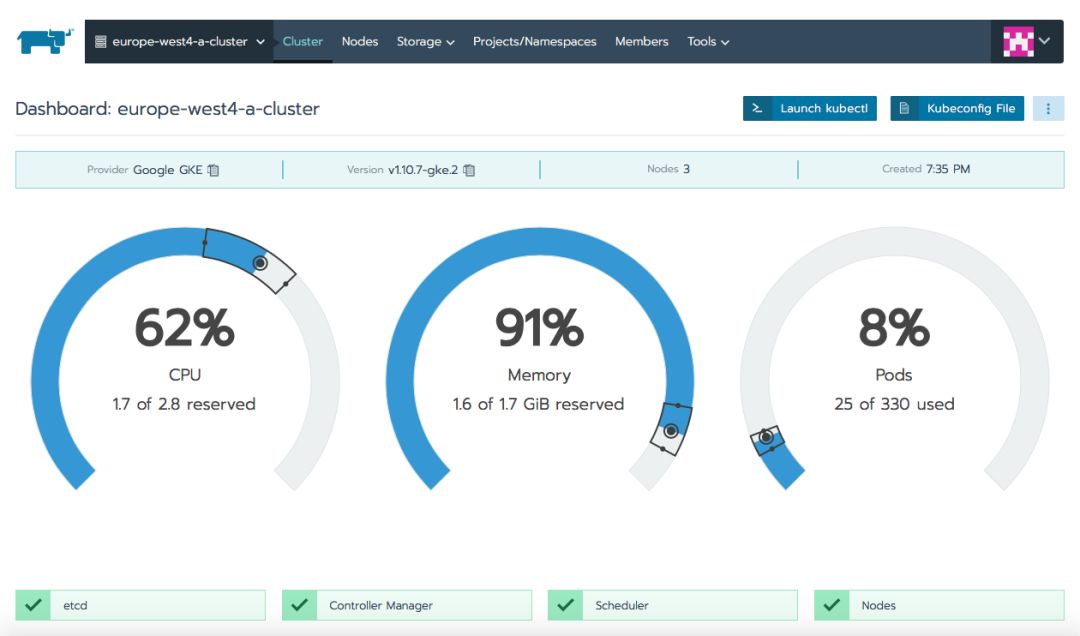The height and width of the screenshot is (636, 1080).
Task: Click the Rancher cow logo
Action: pos(44,41)
